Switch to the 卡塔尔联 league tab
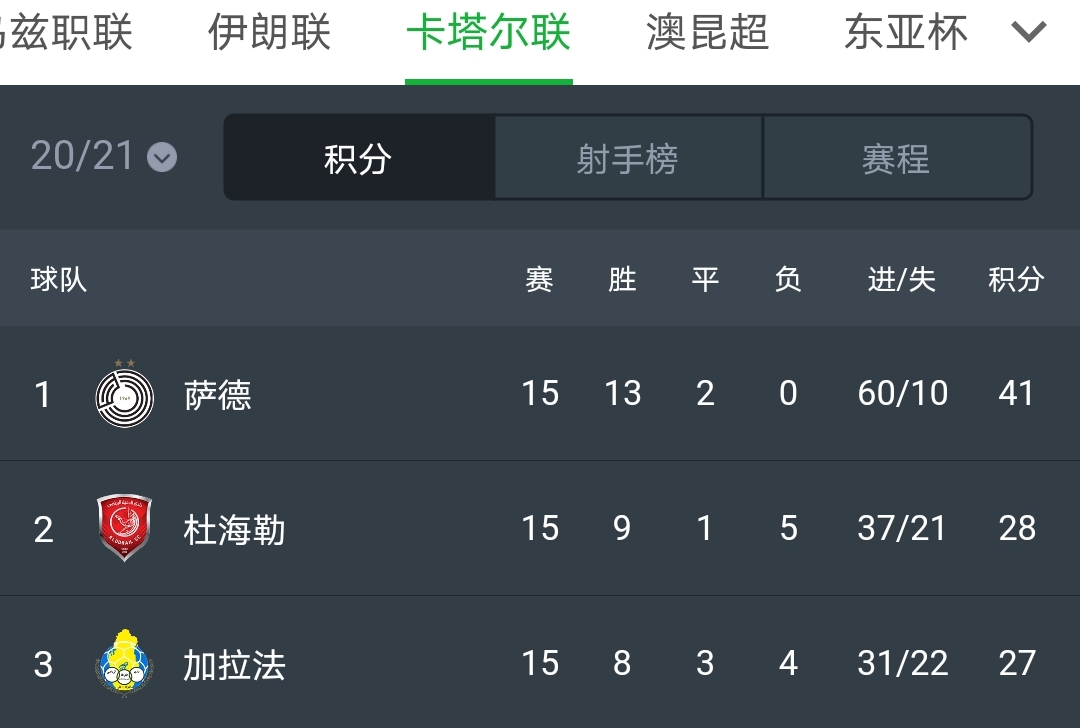This screenshot has width=1080, height=728. point(488,34)
